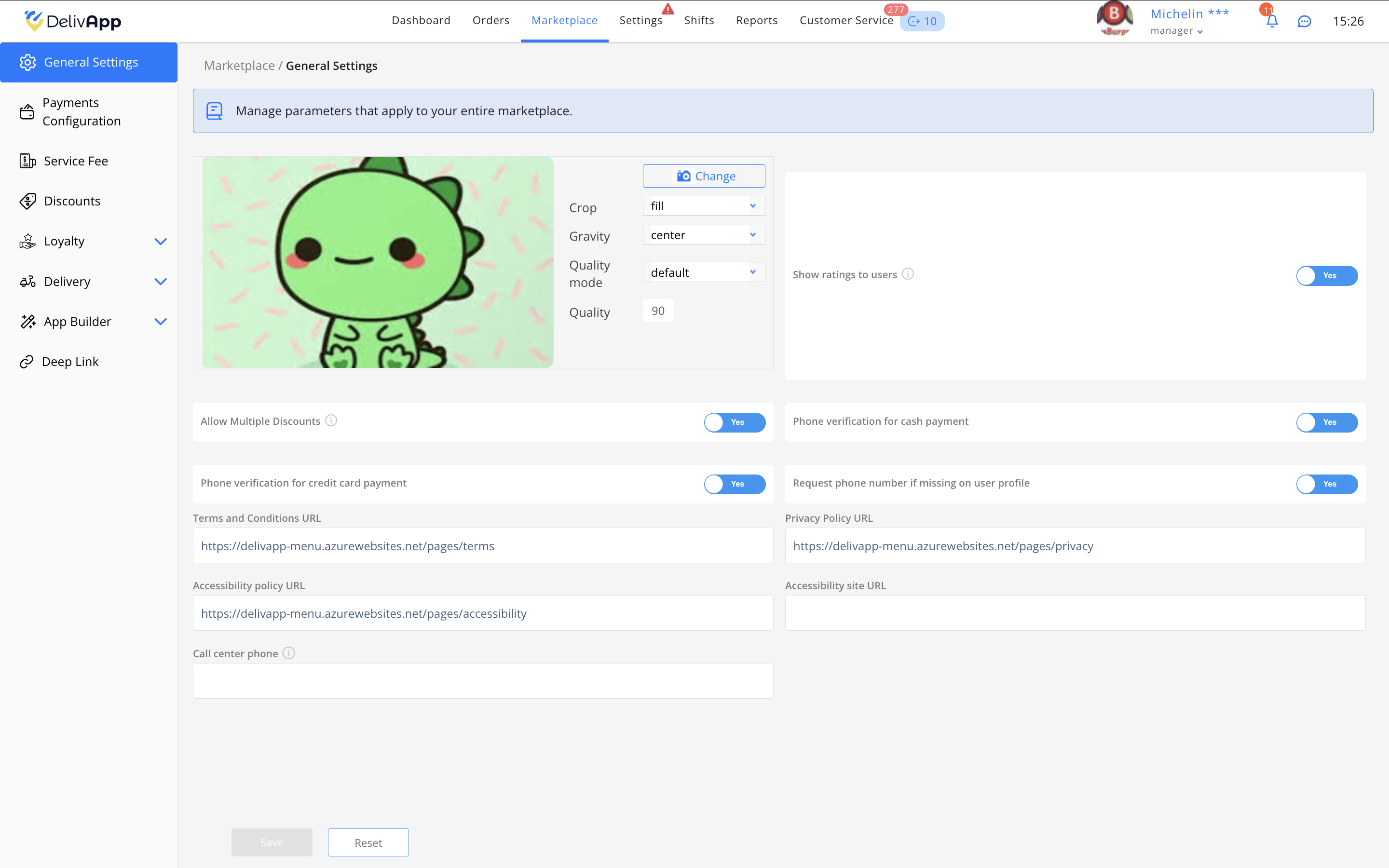Click the Change image button
The image size is (1389, 868).
point(704,176)
